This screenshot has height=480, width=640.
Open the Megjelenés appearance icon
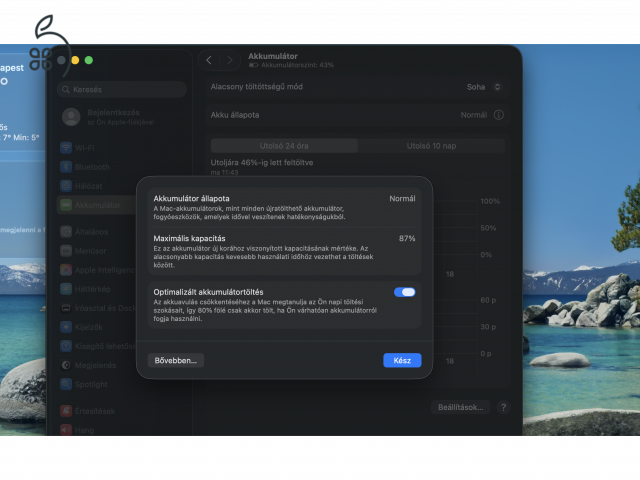point(66,365)
